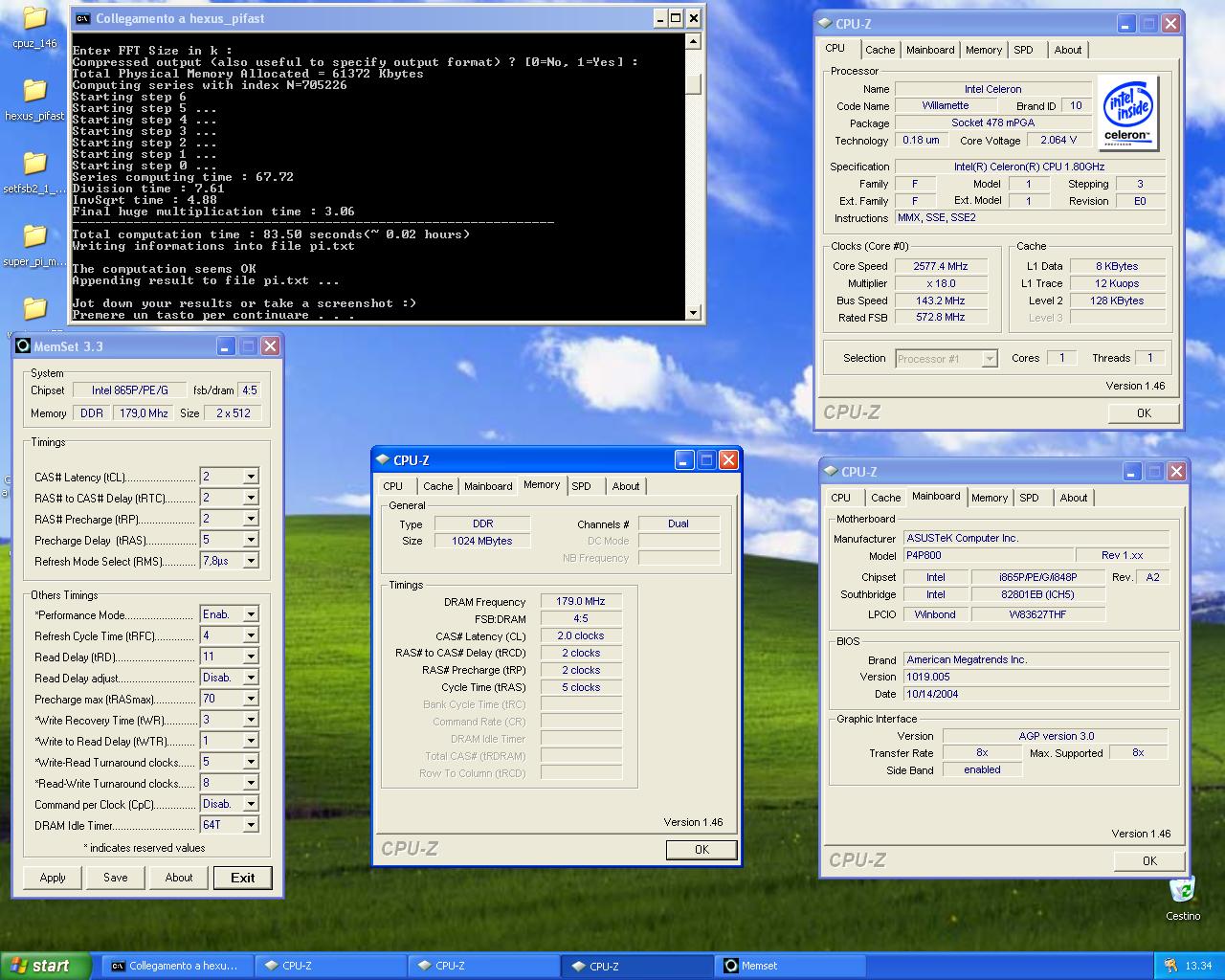
Task: Click the Southbridge 82801EB (ICH5) field
Action: (x=1038, y=594)
